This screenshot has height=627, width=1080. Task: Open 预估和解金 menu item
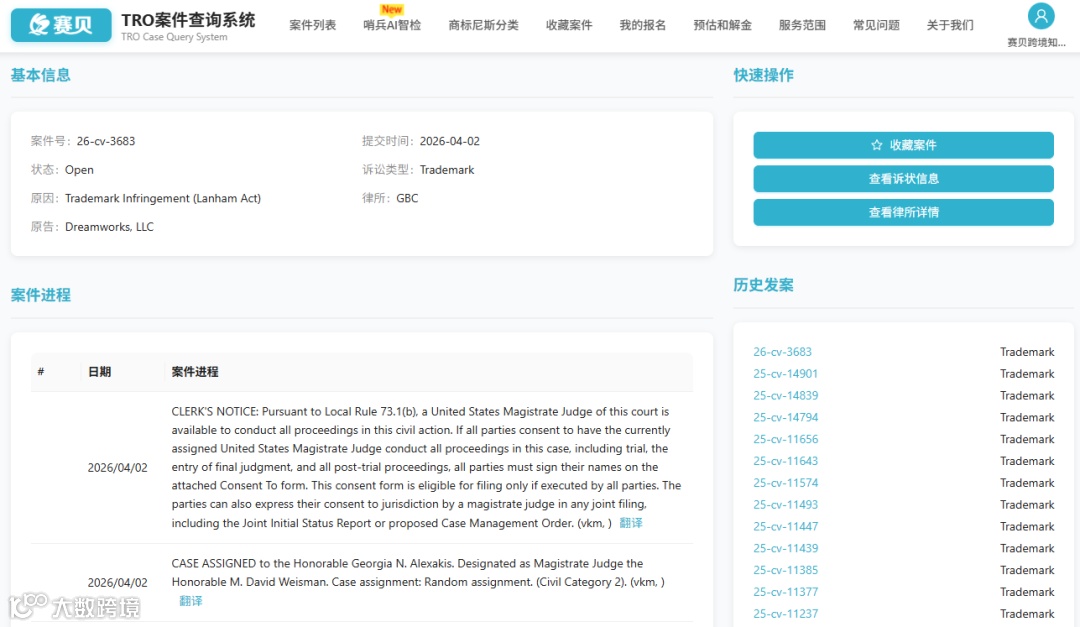pyautogui.click(x=723, y=25)
